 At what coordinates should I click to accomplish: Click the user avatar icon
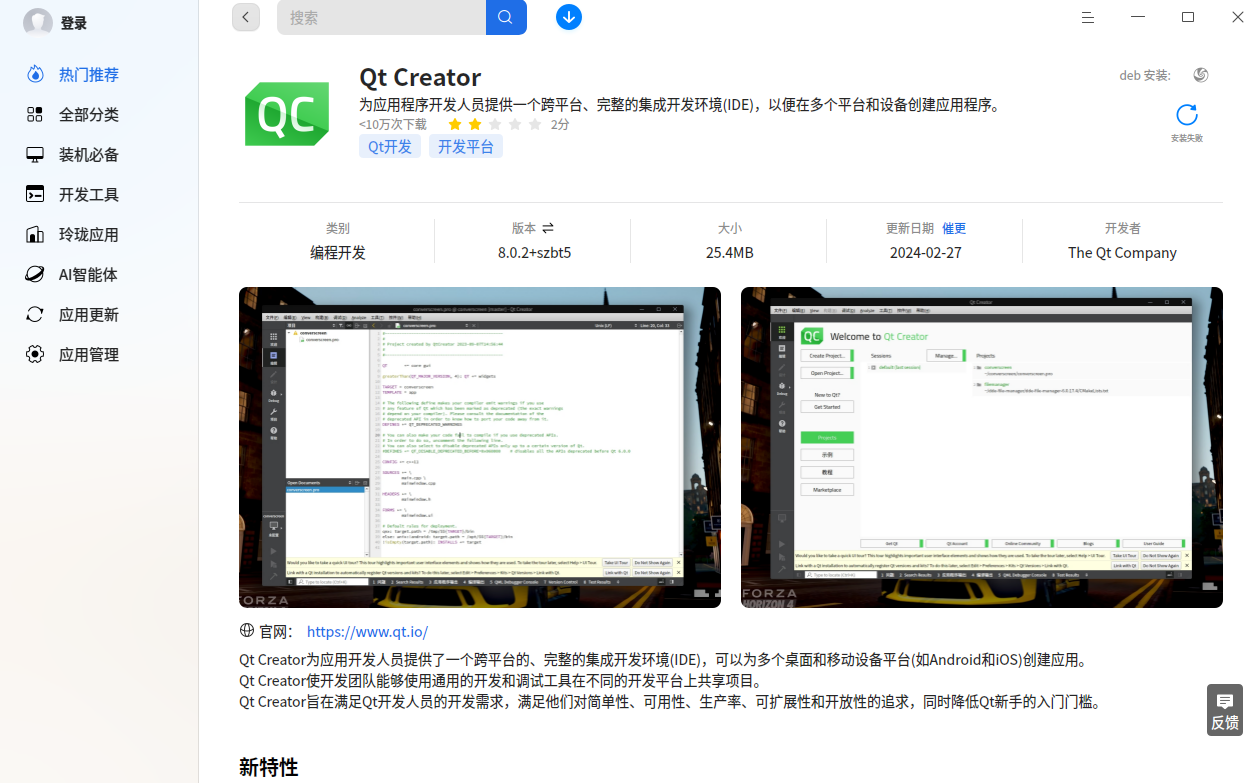[x=38, y=22]
